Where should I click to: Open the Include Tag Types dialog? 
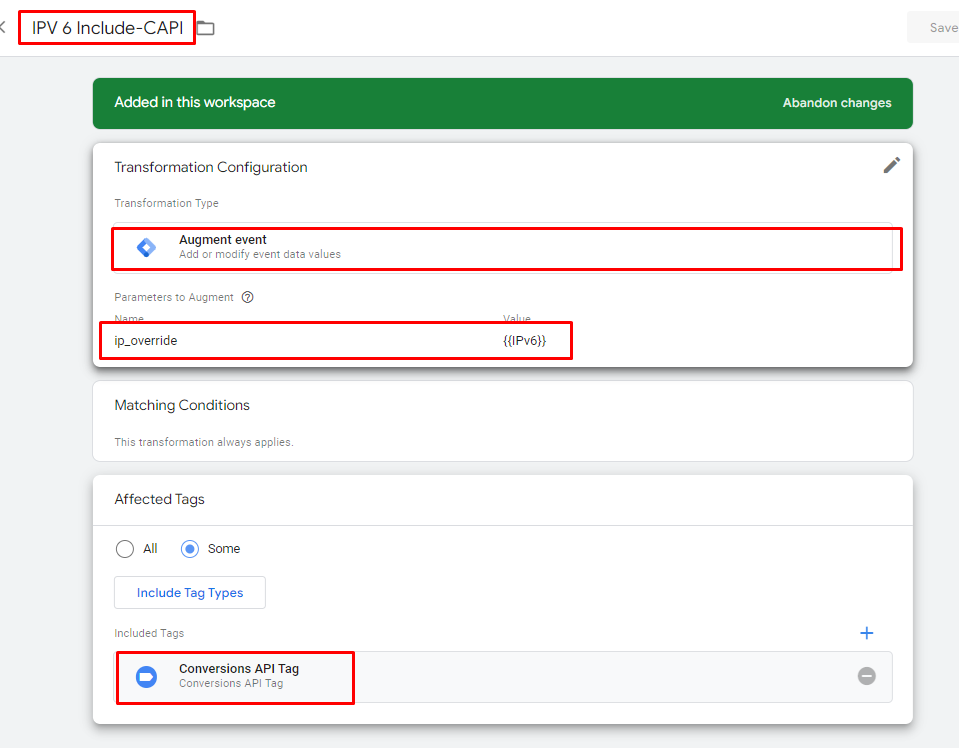pyautogui.click(x=189, y=592)
